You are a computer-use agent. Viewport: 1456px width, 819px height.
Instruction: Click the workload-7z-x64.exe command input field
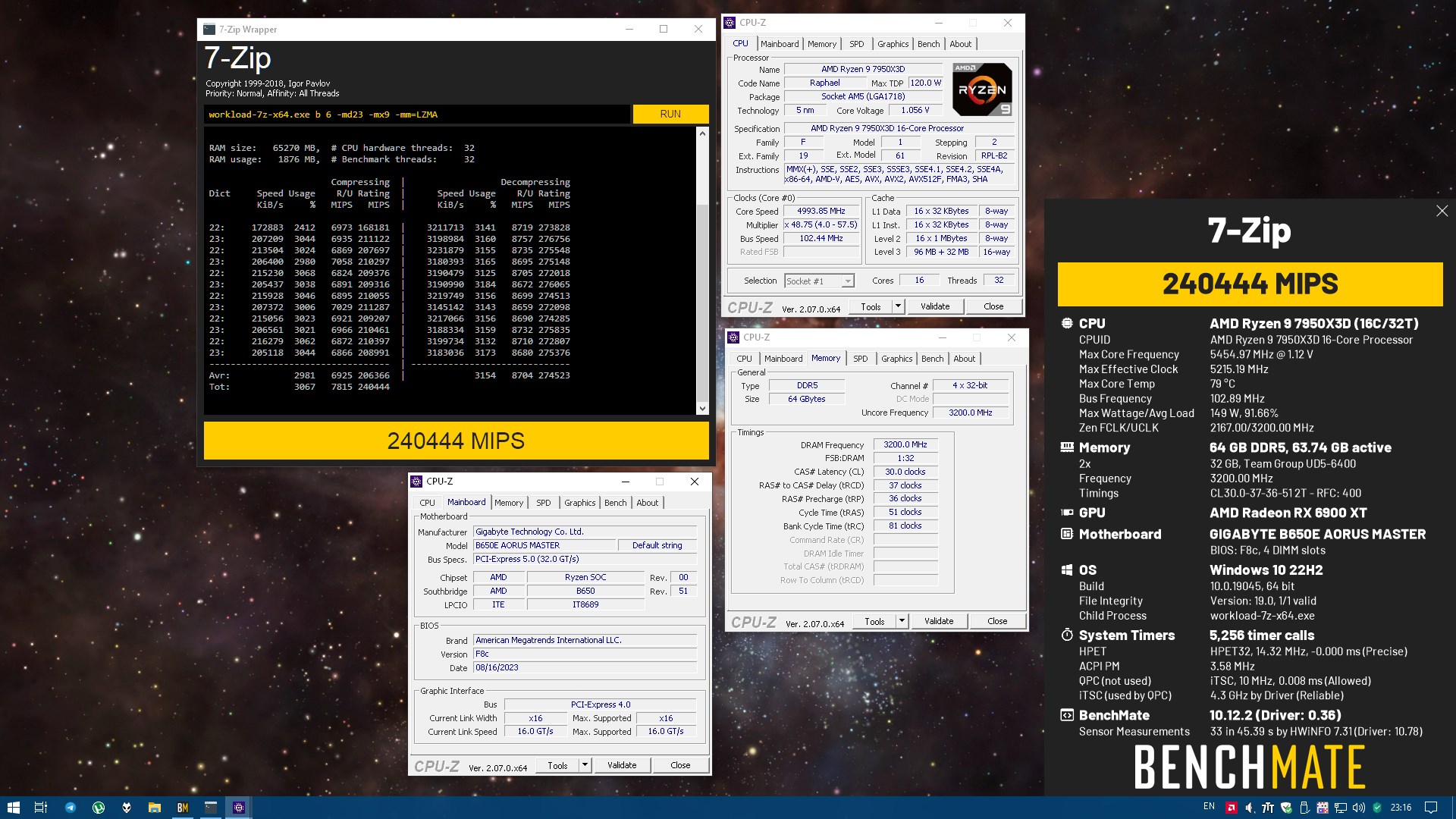[416, 114]
